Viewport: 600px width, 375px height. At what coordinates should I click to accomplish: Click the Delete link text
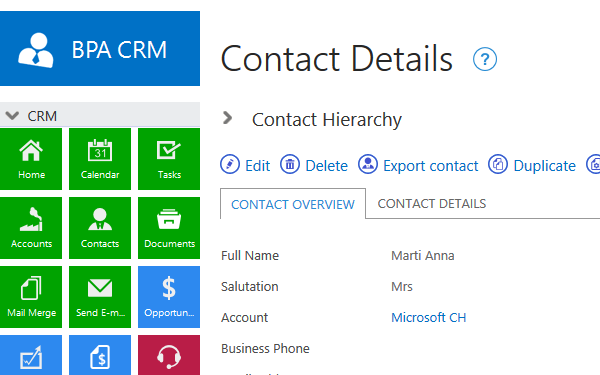pos(326,166)
